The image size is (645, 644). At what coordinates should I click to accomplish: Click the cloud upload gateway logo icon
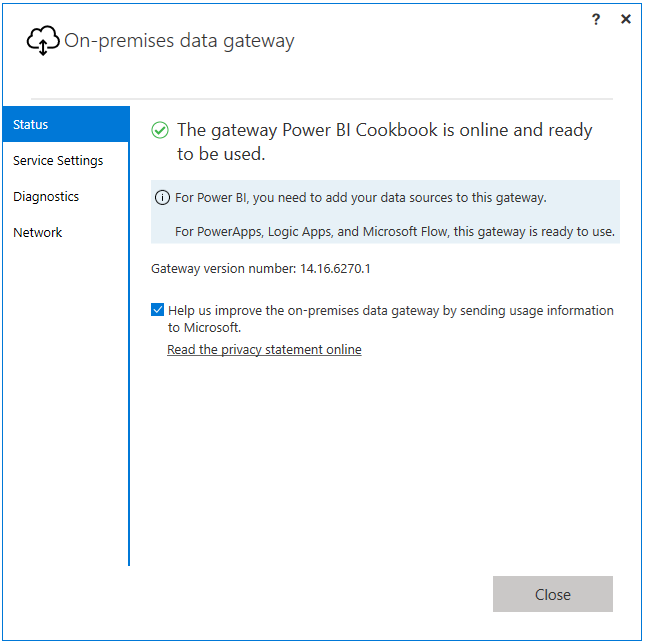coord(43,41)
